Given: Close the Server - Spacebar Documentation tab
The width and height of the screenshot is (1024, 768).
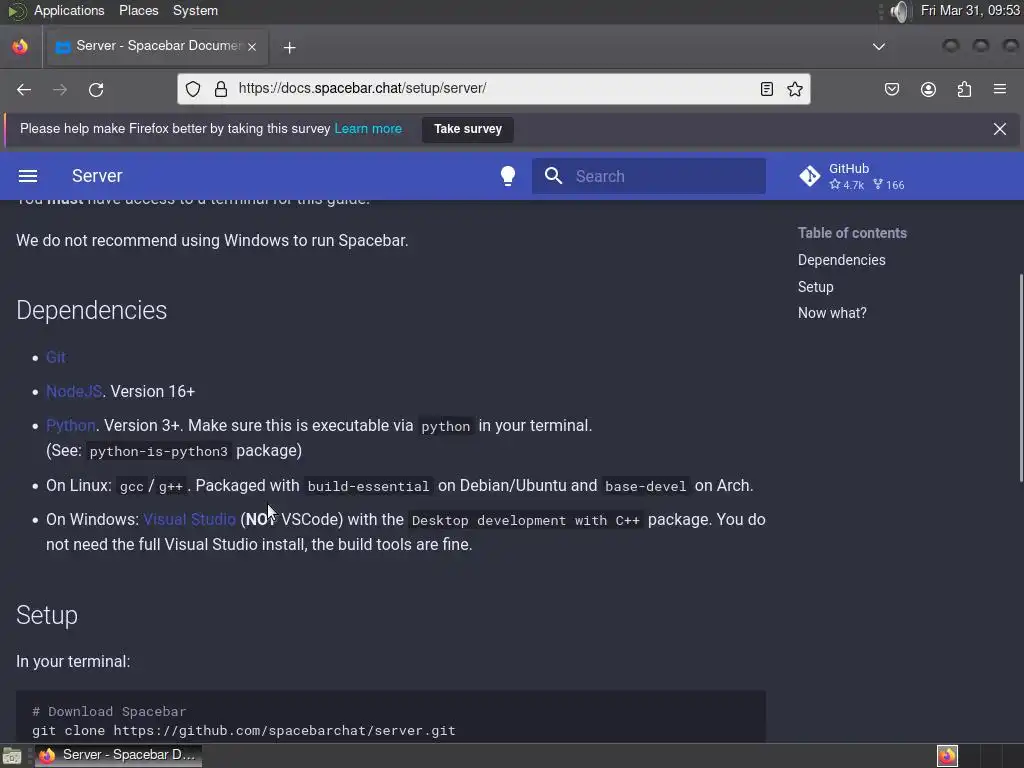Looking at the screenshot, I should (x=252, y=47).
